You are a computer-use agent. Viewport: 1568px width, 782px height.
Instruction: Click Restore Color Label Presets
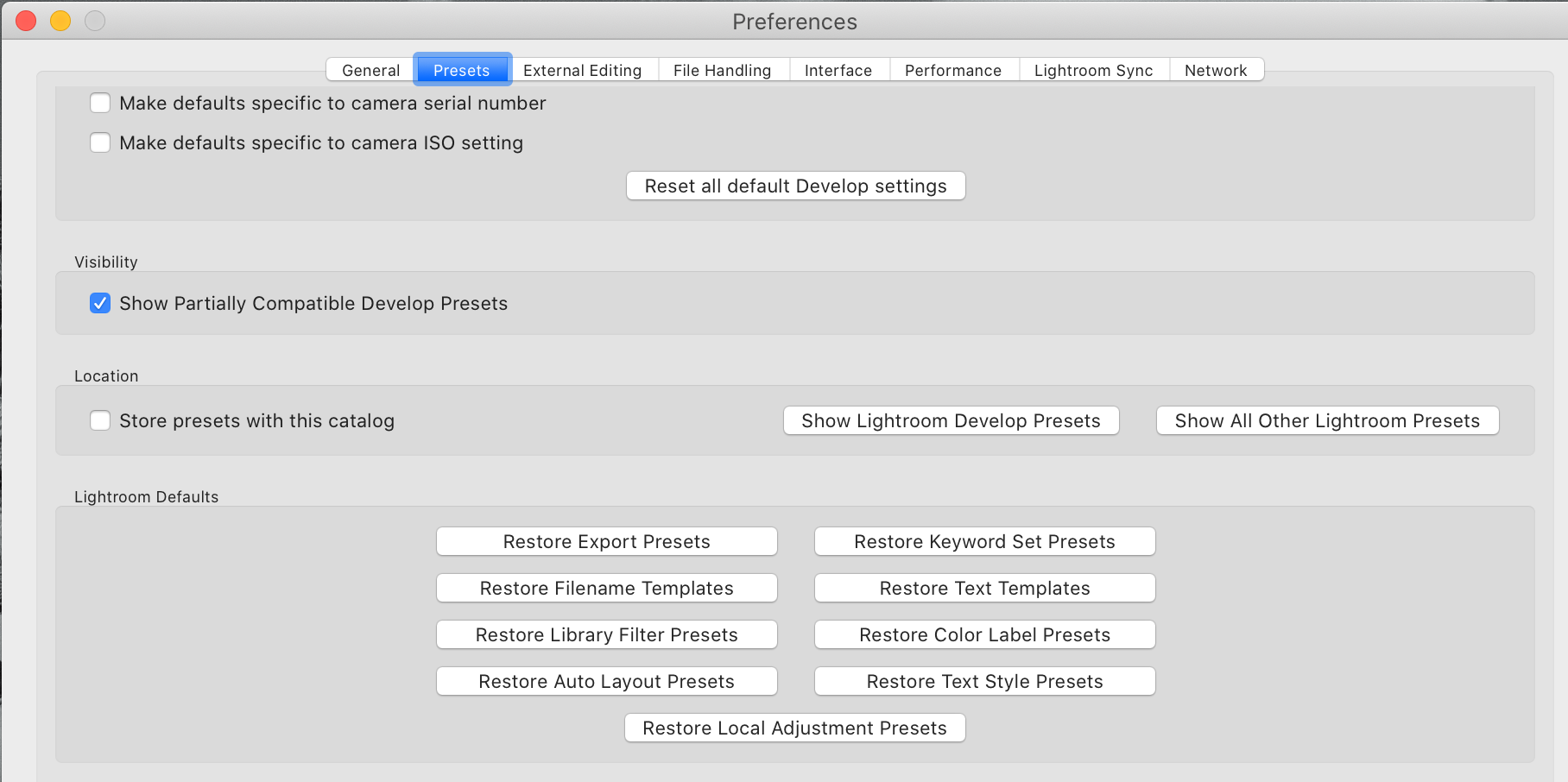coord(984,634)
